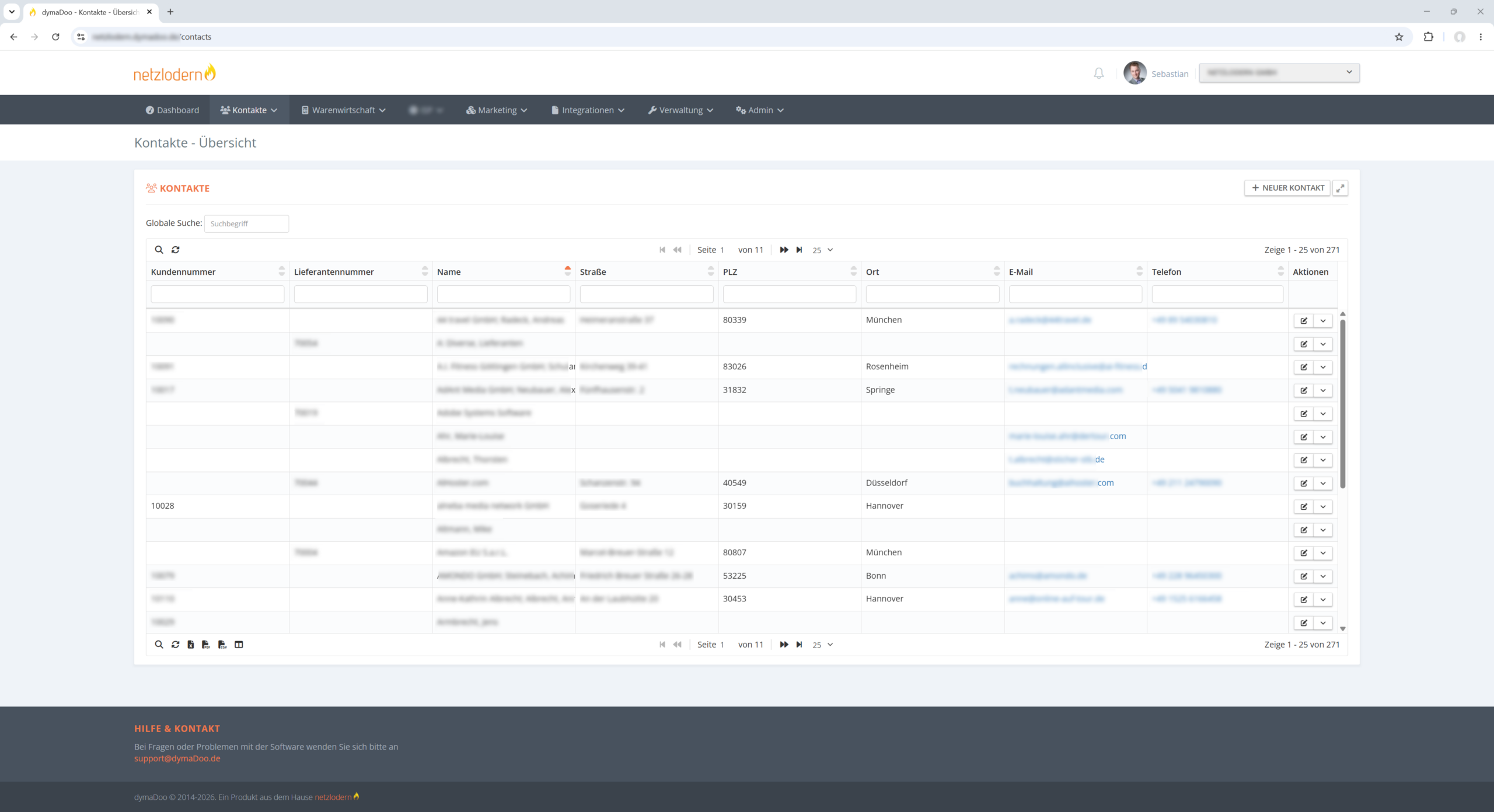1494x812 pixels.
Task: Sort table by PLZ column
Action: [x=789, y=272]
